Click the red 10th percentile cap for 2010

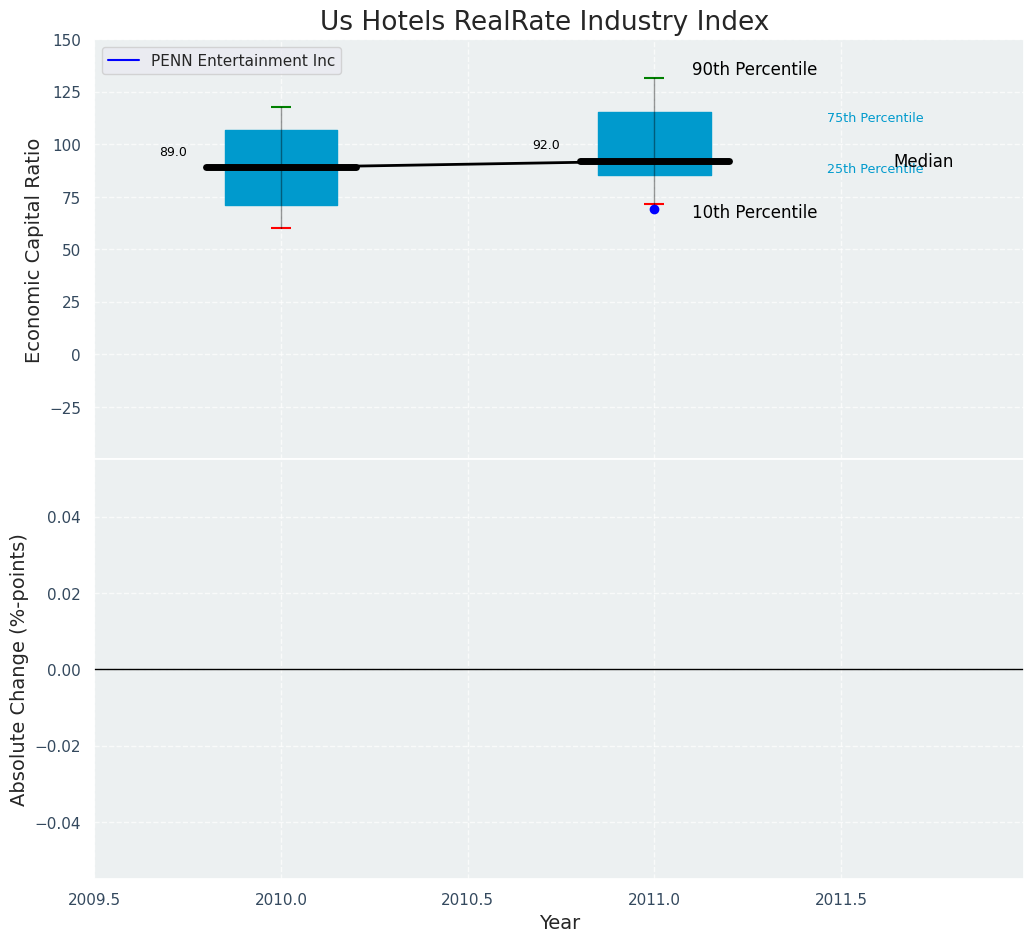pyautogui.click(x=281, y=228)
